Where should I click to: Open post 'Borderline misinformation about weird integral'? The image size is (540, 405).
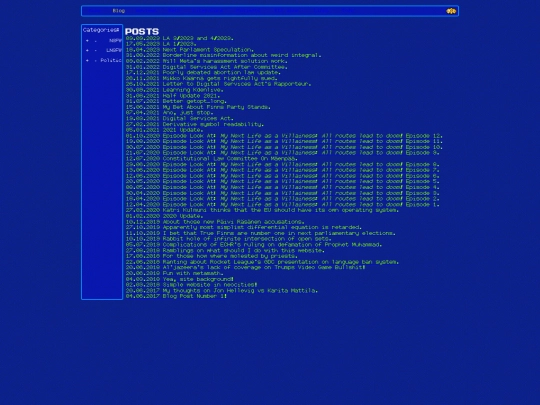point(242,55)
